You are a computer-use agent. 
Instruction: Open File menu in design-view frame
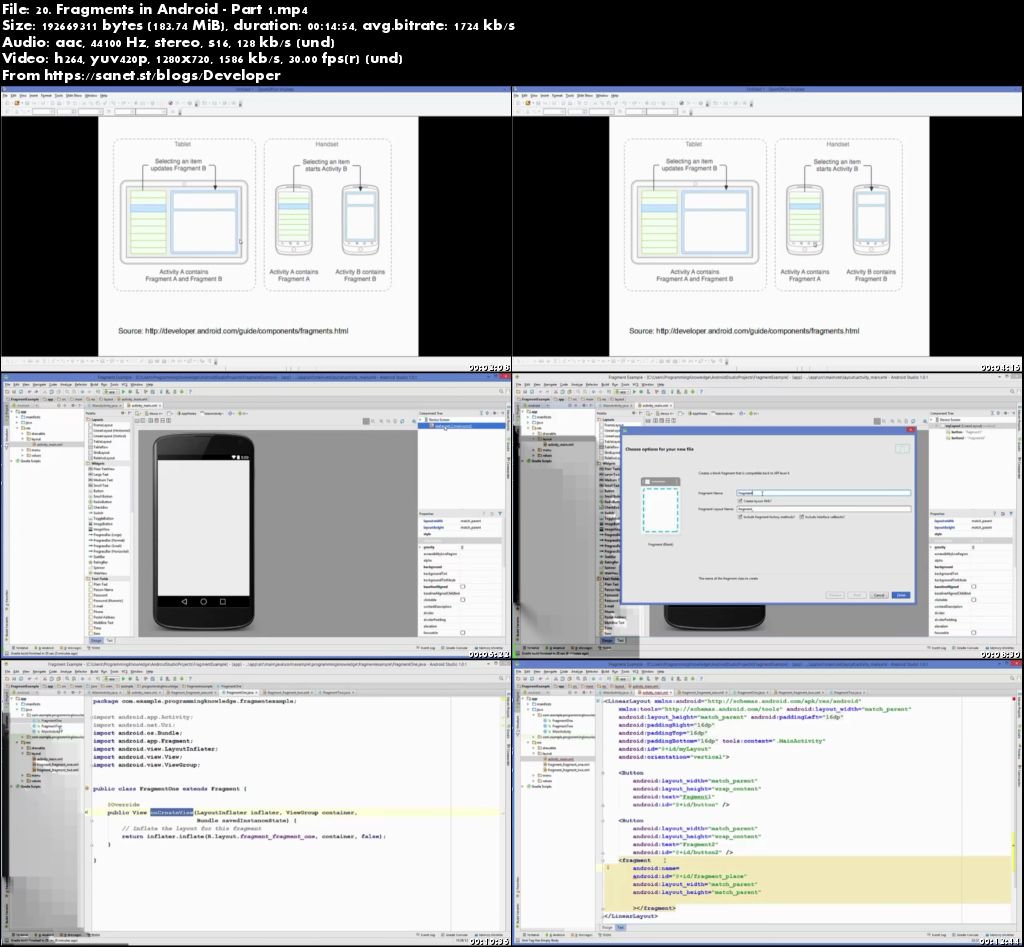pyautogui.click(x=7, y=385)
